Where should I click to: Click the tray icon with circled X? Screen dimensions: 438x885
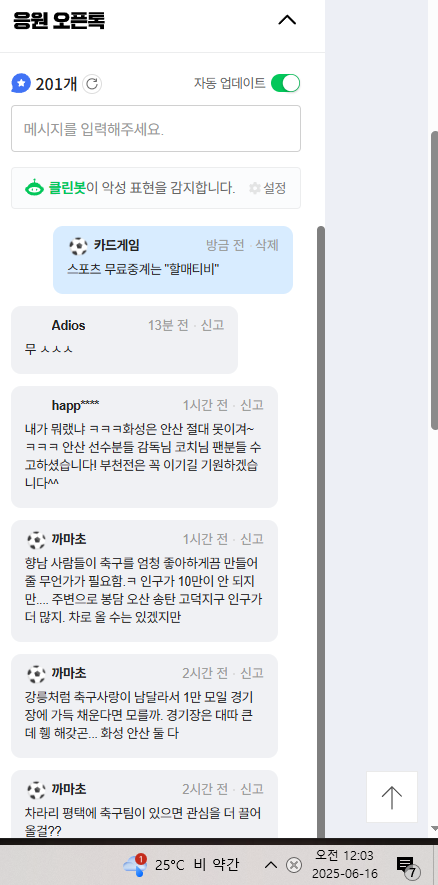click(x=294, y=865)
